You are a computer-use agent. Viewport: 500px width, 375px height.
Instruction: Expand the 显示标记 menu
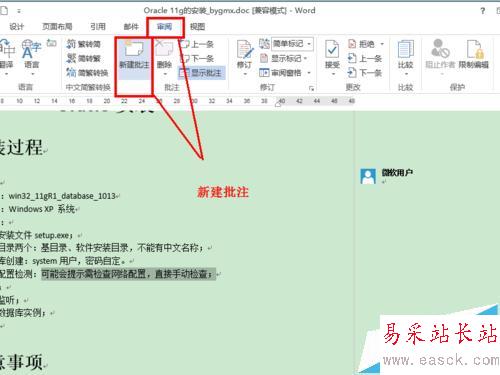283,58
